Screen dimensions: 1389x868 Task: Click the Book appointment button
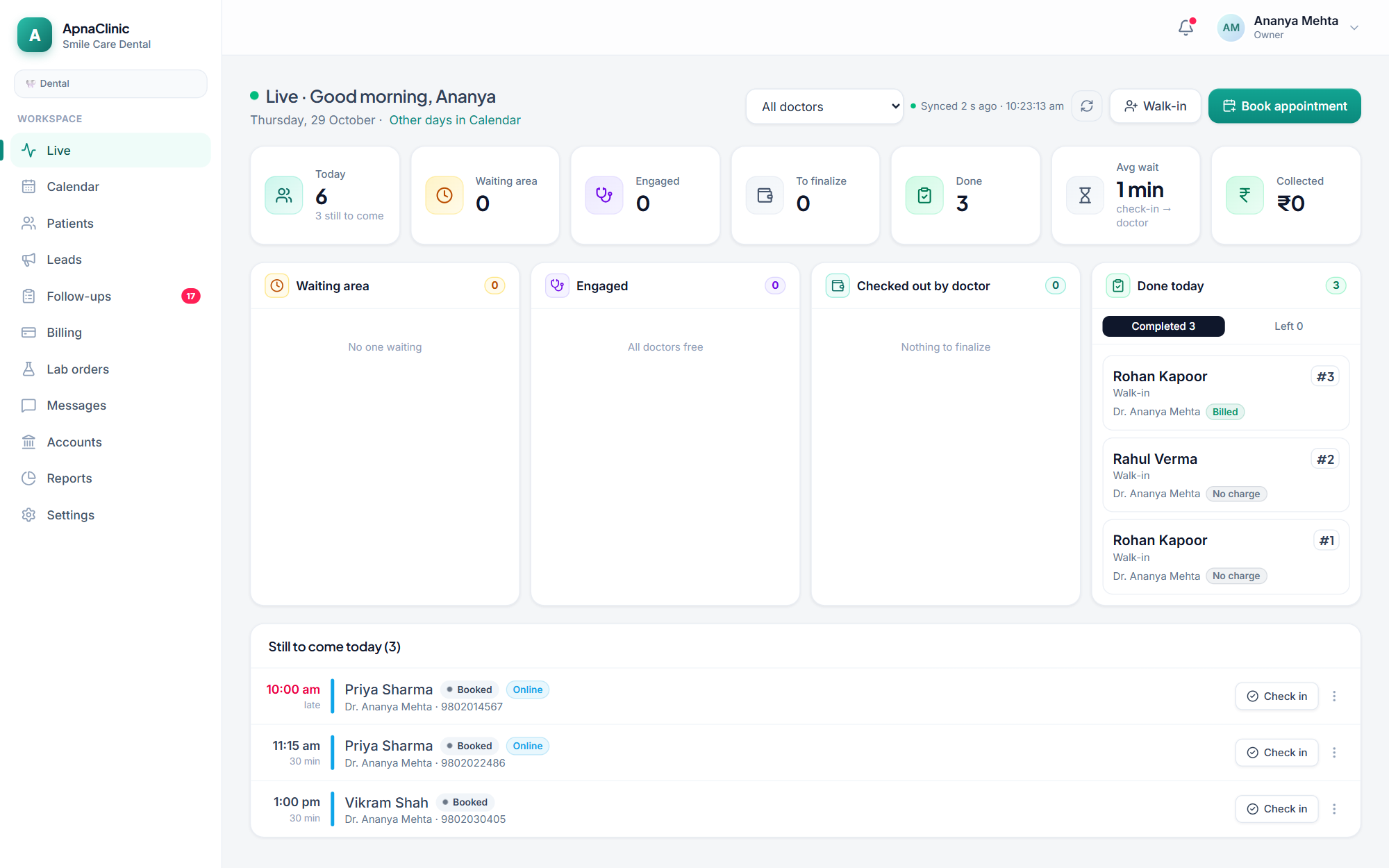1284,106
